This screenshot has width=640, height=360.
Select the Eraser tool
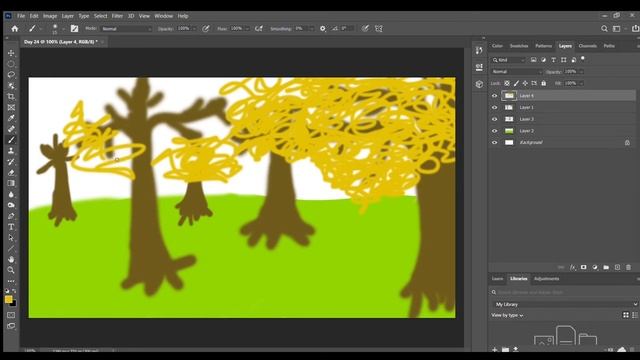(x=11, y=173)
